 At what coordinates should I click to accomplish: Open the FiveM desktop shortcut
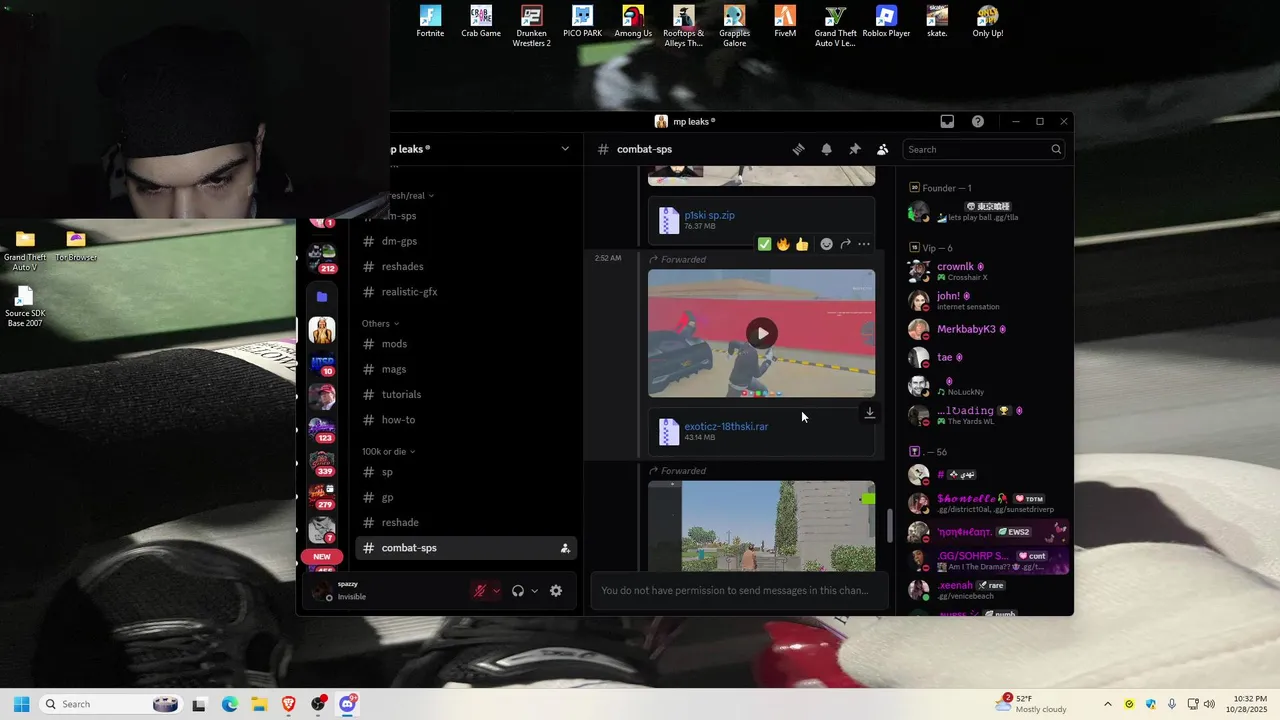pos(785,22)
